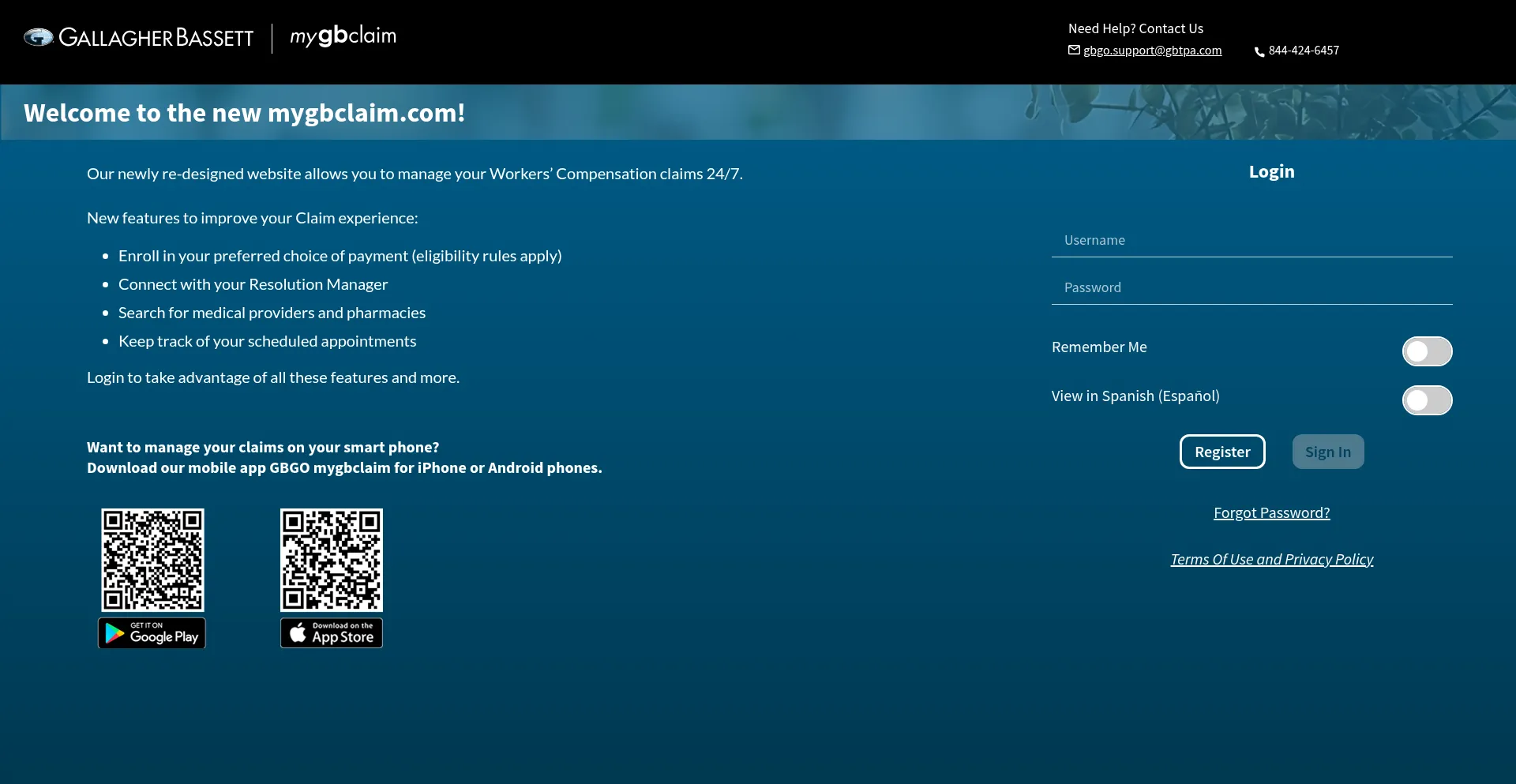Click the Google Play QR code
Image resolution: width=1516 pixels, height=784 pixels.
click(x=152, y=560)
